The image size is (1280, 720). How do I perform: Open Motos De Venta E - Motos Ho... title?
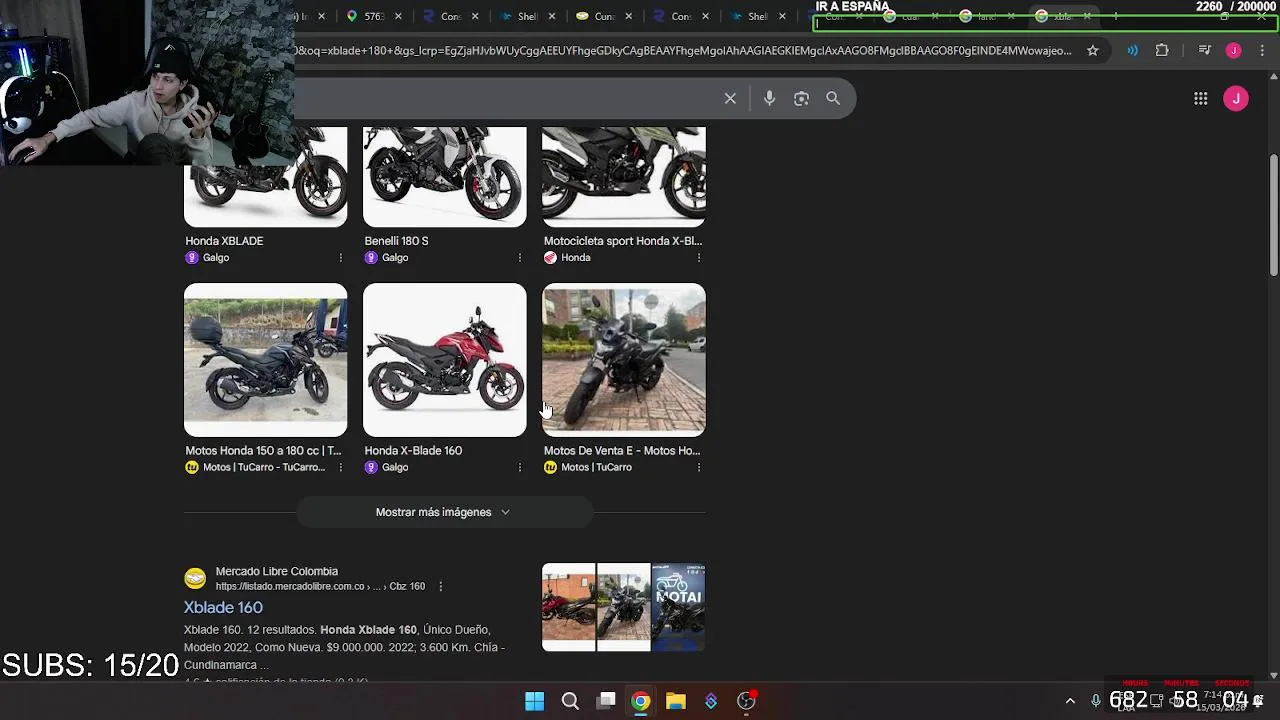(x=622, y=451)
